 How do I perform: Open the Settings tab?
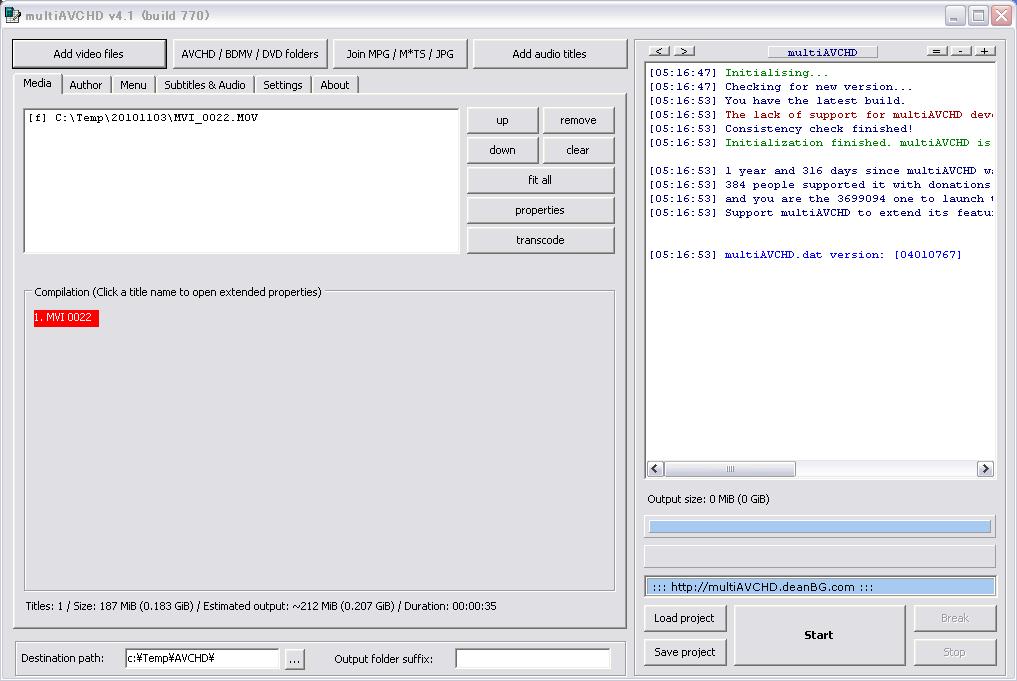coord(283,85)
